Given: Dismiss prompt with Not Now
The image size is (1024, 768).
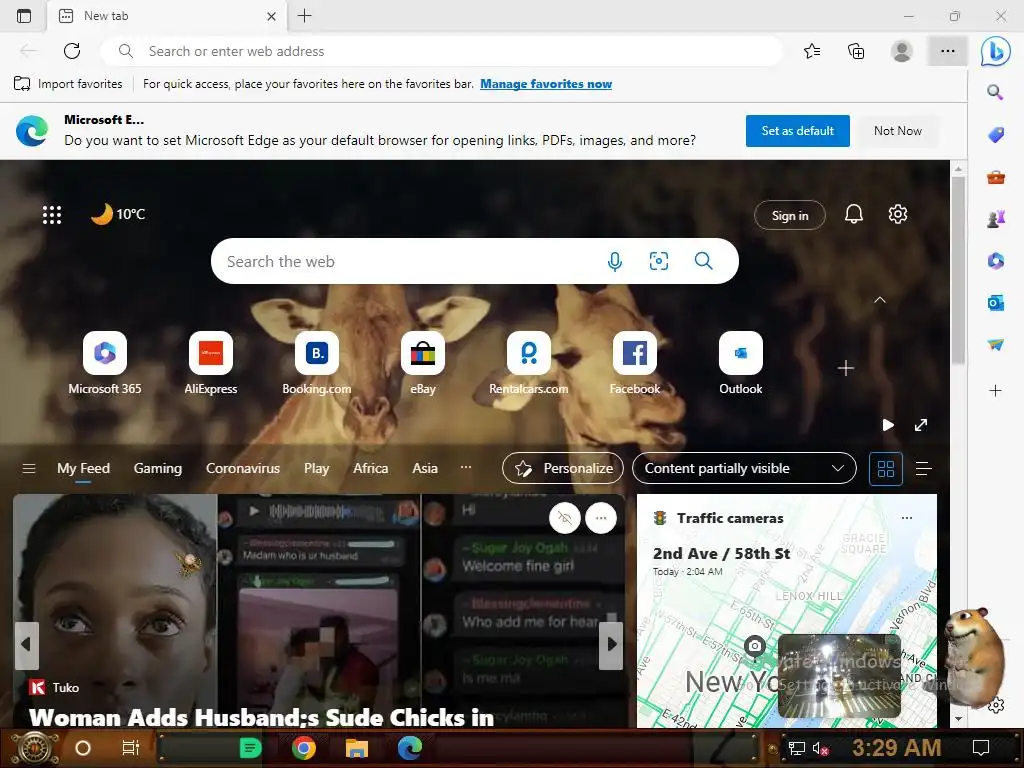Looking at the screenshot, I should point(897,131).
